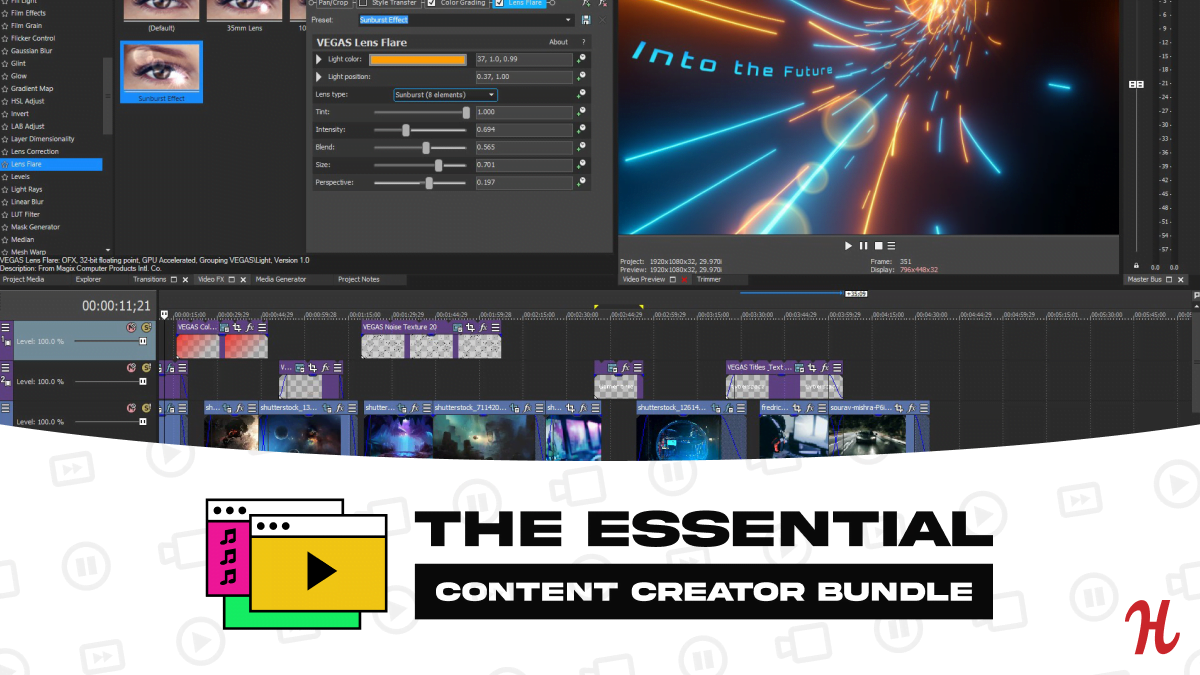Open pan/crop on VEGAS Noise Texture 20 clip
Image resolution: width=1200 pixels, height=675 pixels.
[x=470, y=327]
